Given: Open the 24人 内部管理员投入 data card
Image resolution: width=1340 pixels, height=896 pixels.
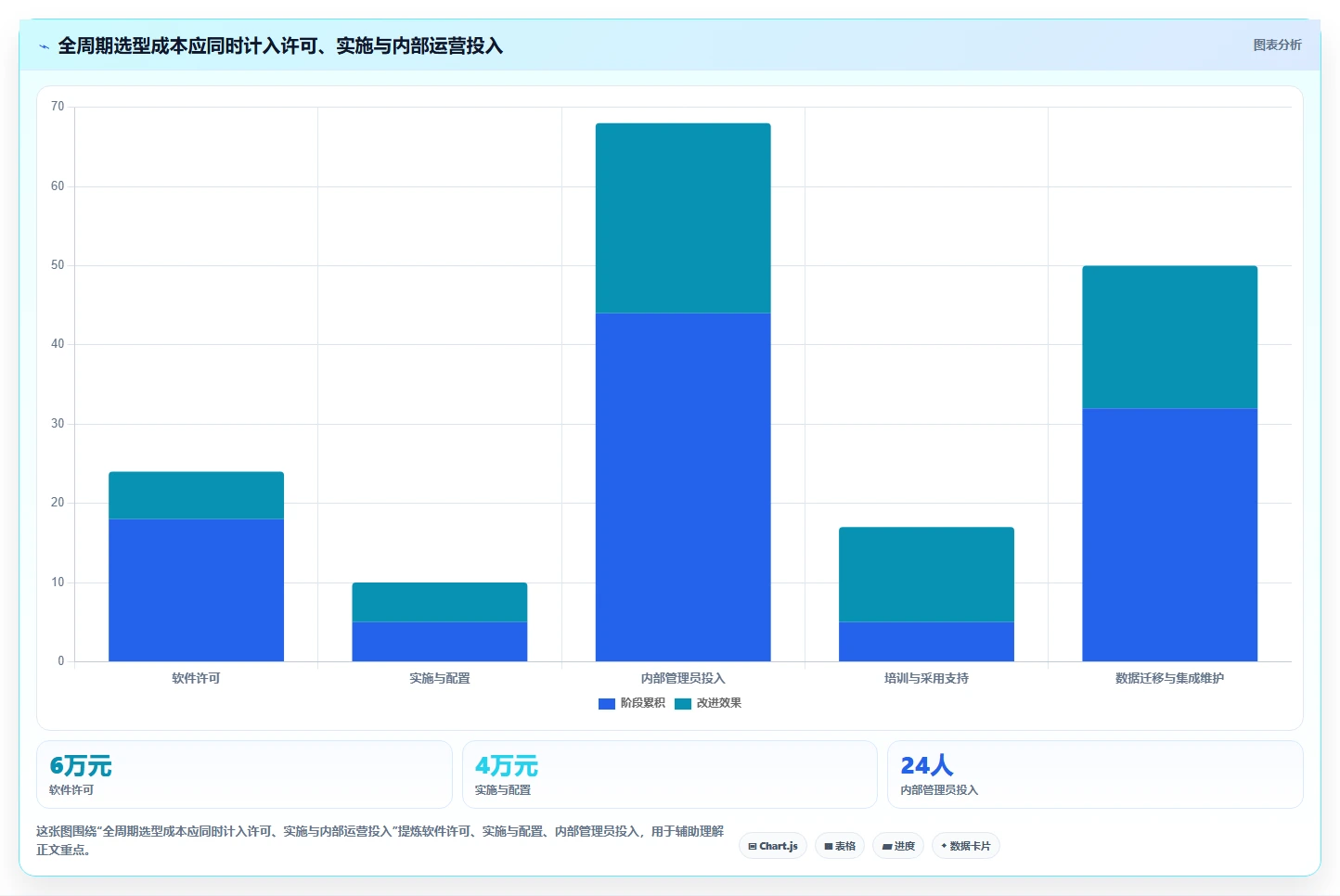Looking at the screenshot, I should [x=1095, y=774].
